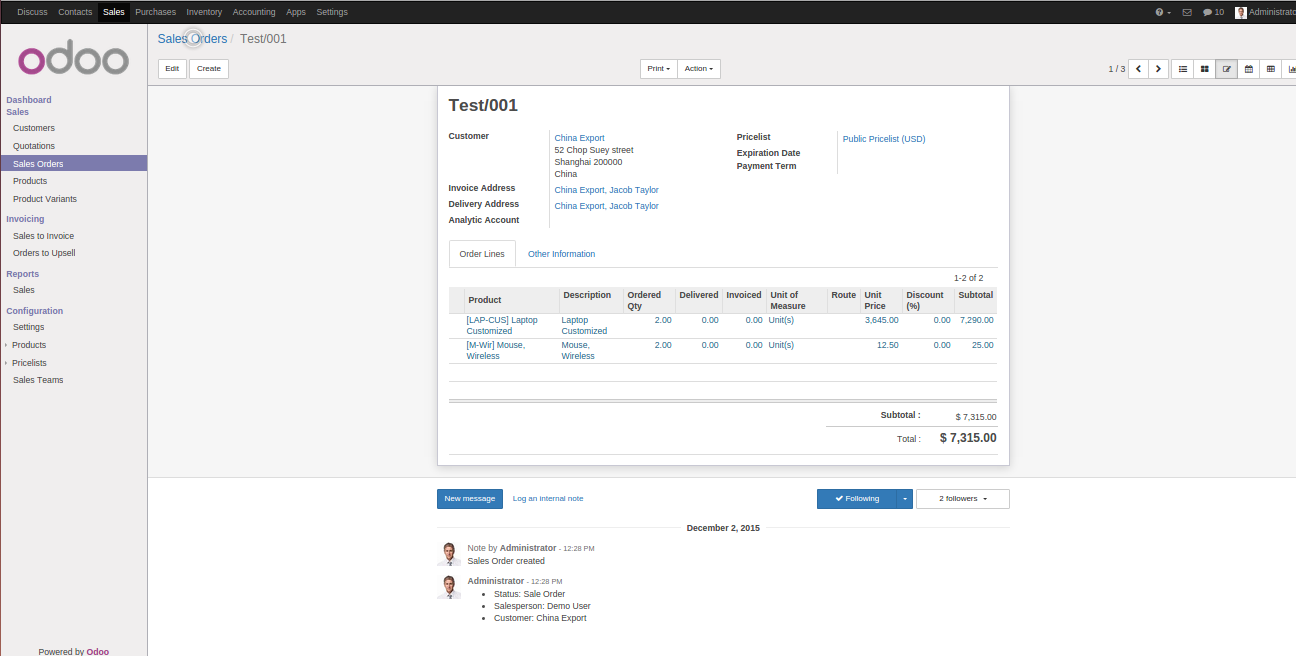This screenshot has height=656, width=1296.
Task: Open the Action dropdown
Action: pyautogui.click(x=698, y=69)
